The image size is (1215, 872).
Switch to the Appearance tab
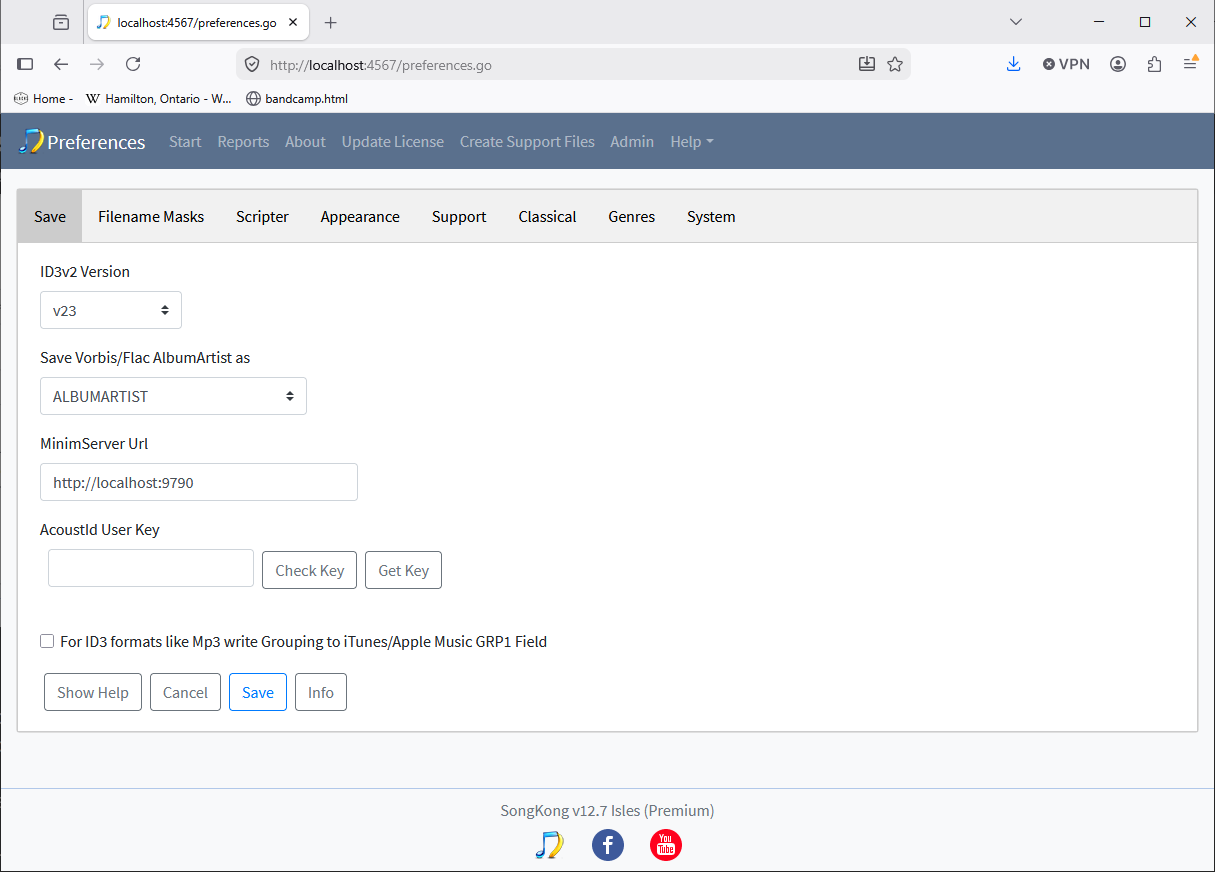pos(360,216)
